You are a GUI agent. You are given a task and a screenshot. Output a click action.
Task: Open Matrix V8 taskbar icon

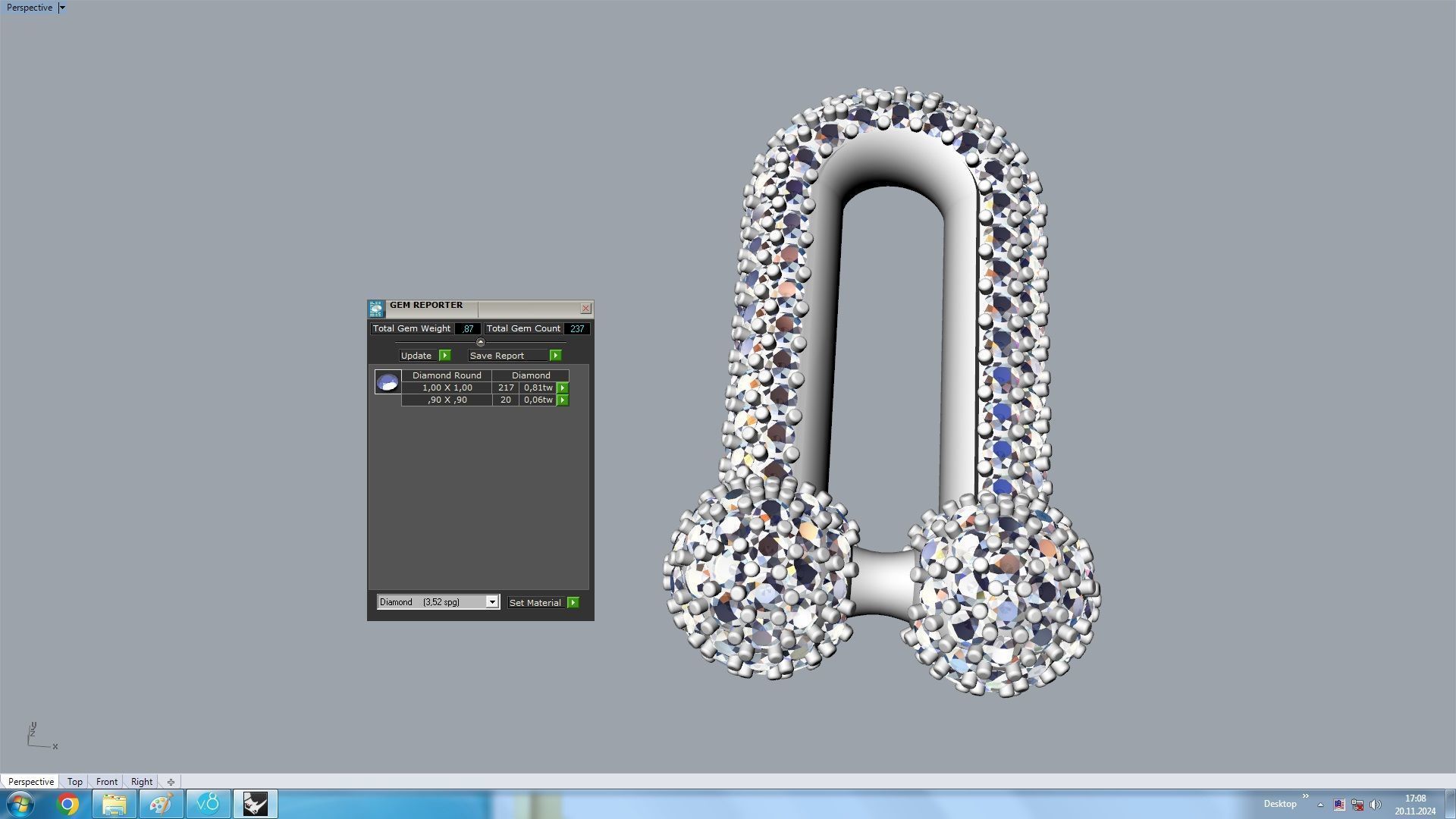(x=208, y=804)
